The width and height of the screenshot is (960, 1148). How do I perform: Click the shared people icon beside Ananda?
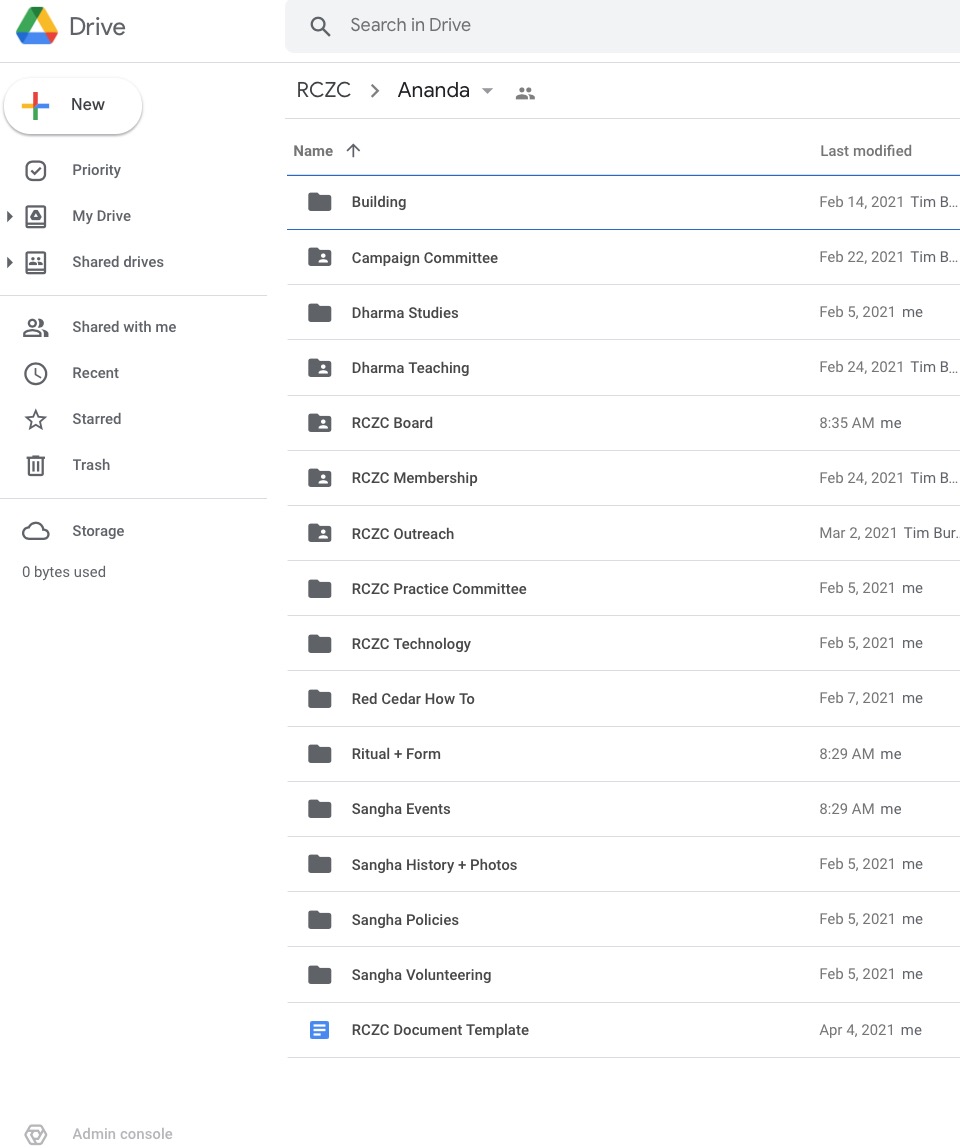(x=526, y=93)
